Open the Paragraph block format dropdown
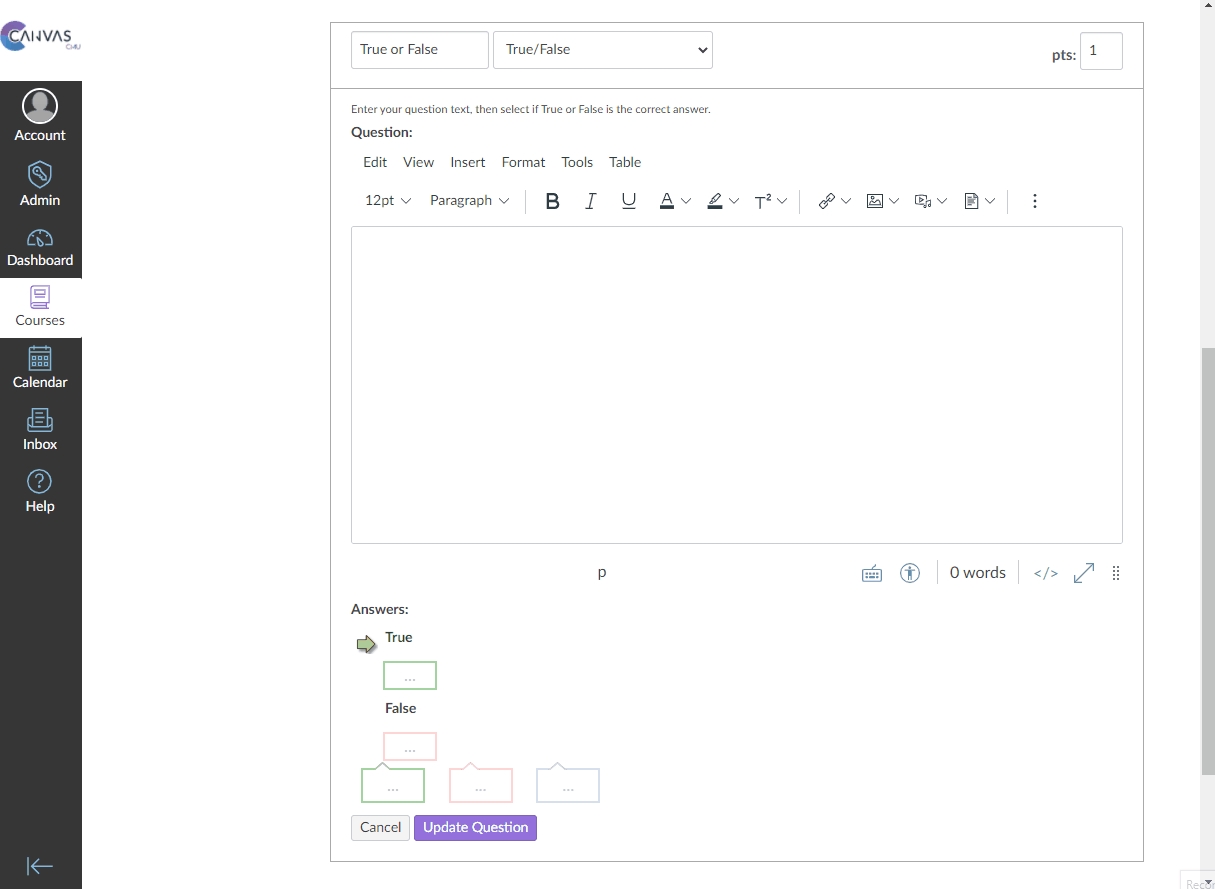Image resolution: width=1215 pixels, height=889 pixels. [469, 201]
